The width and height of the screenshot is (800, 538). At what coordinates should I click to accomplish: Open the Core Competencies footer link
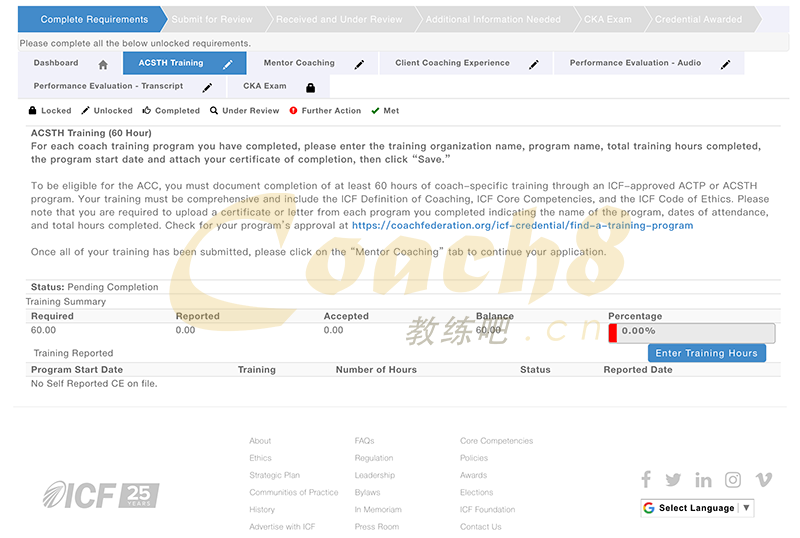pyautogui.click(x=496, y=441)
